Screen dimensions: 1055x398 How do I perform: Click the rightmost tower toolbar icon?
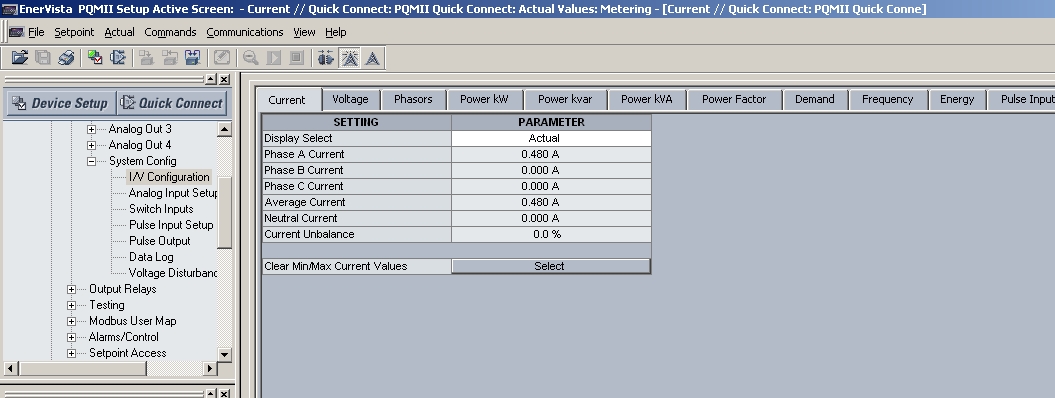[x=372, y=58]
